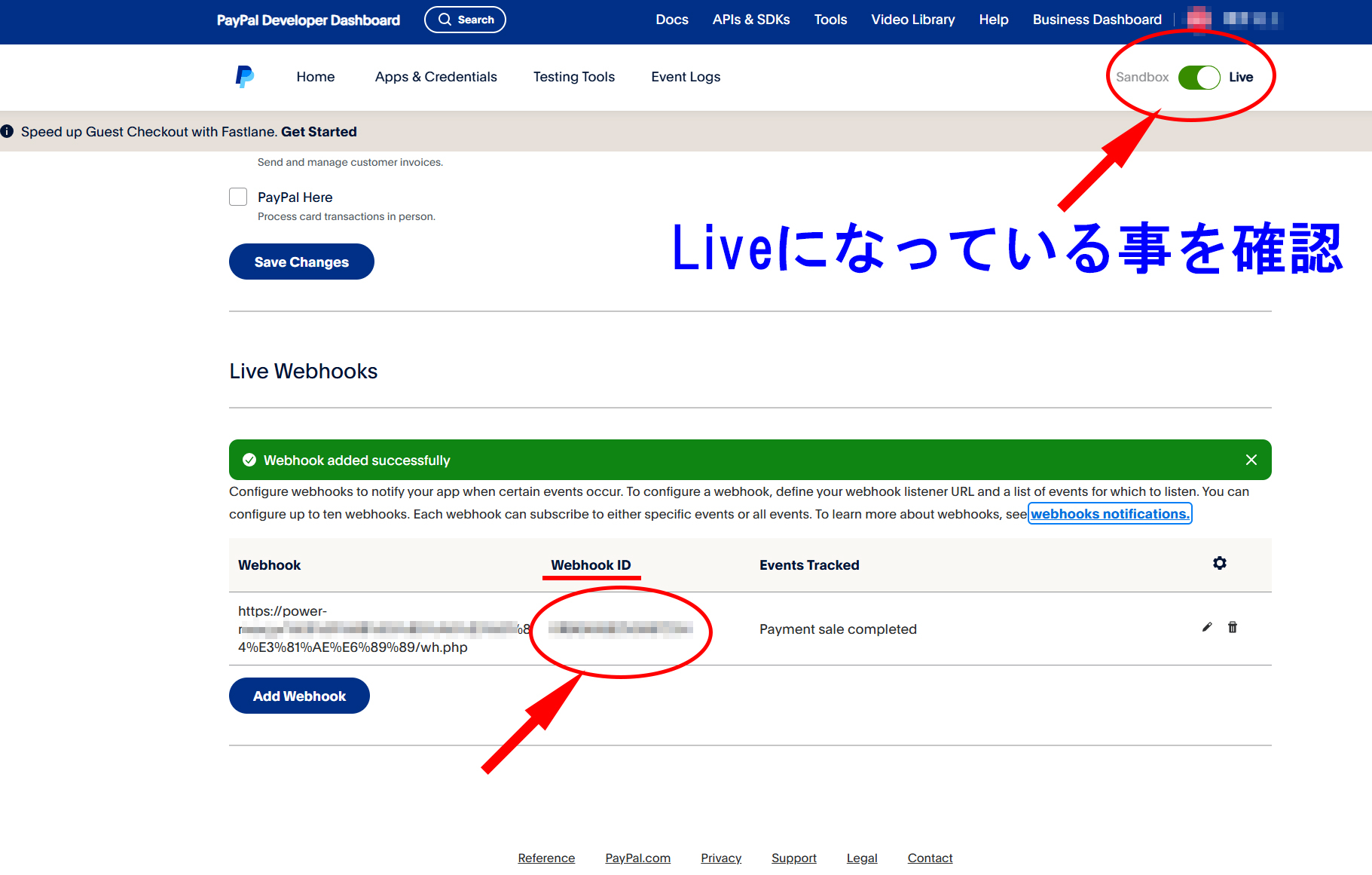Click the Save Changes button

tap(301, 262)
